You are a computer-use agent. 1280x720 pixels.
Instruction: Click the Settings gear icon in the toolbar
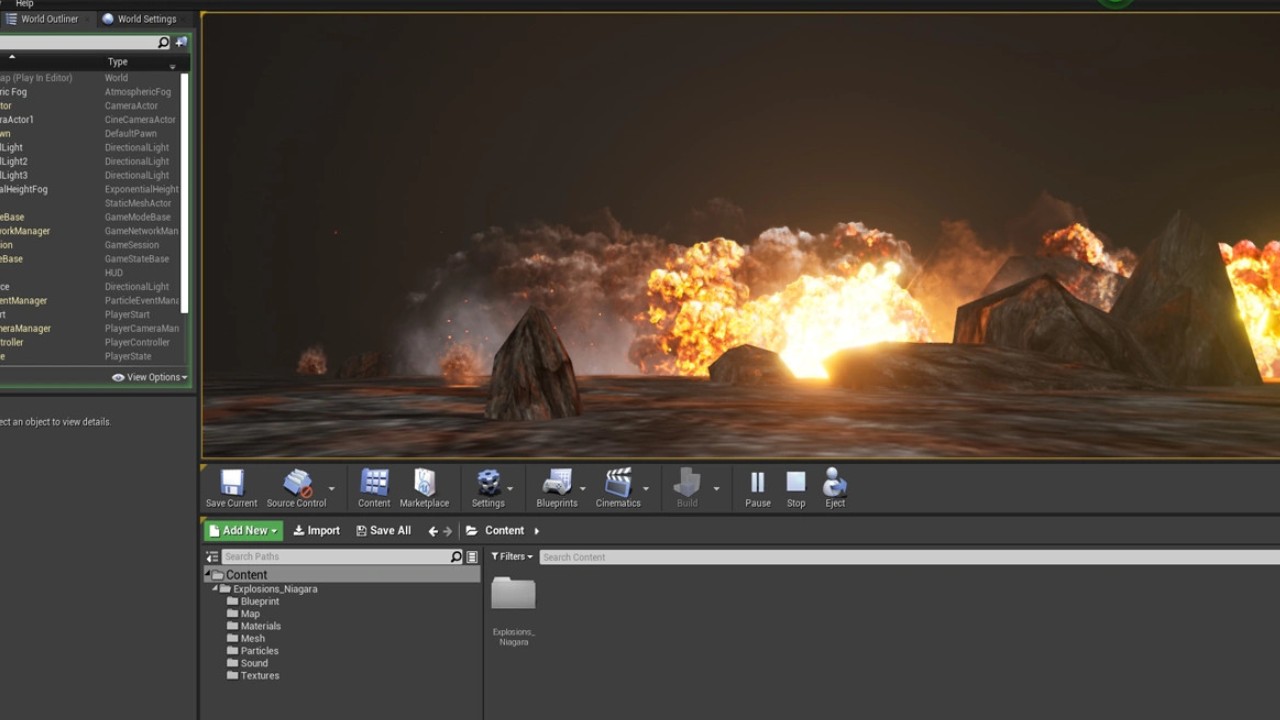tap(488, 484)
